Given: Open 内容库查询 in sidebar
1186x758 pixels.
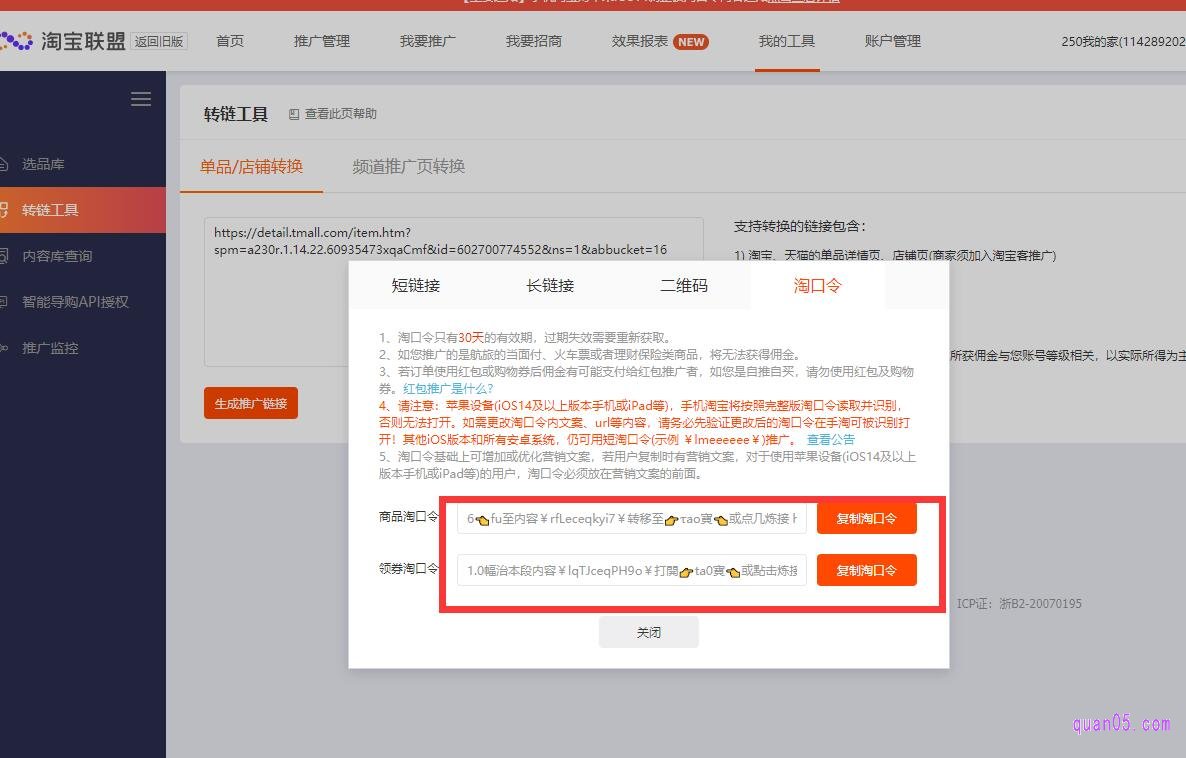Looking at the screenshot, I should [82, 256].
